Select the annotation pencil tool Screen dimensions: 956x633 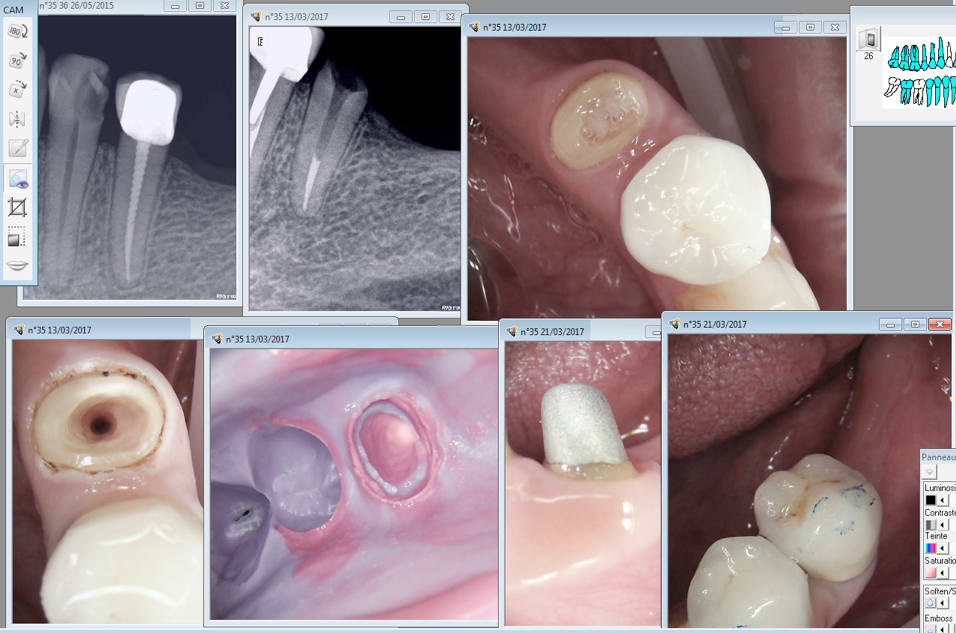17,148
